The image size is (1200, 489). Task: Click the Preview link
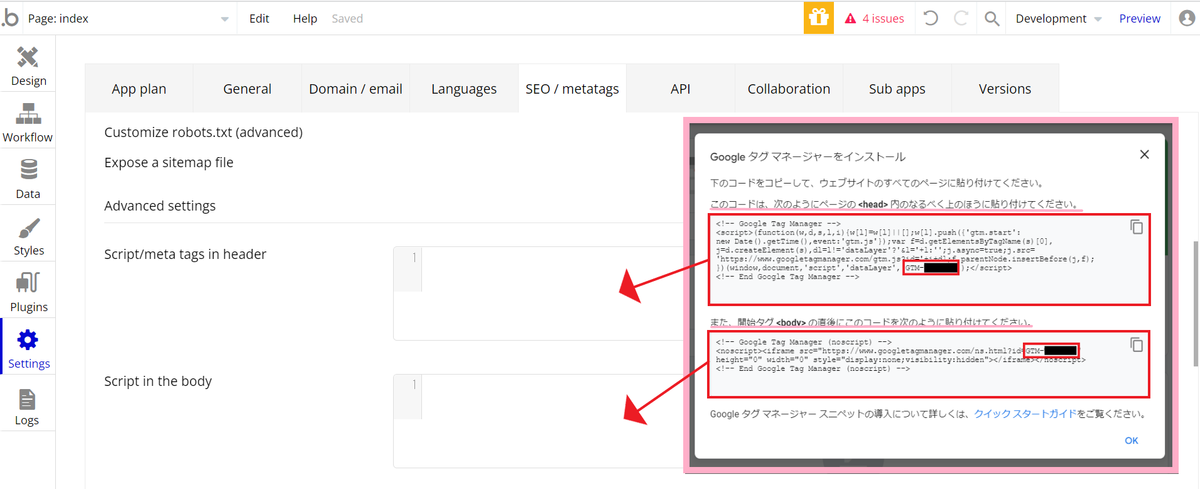1140,18
